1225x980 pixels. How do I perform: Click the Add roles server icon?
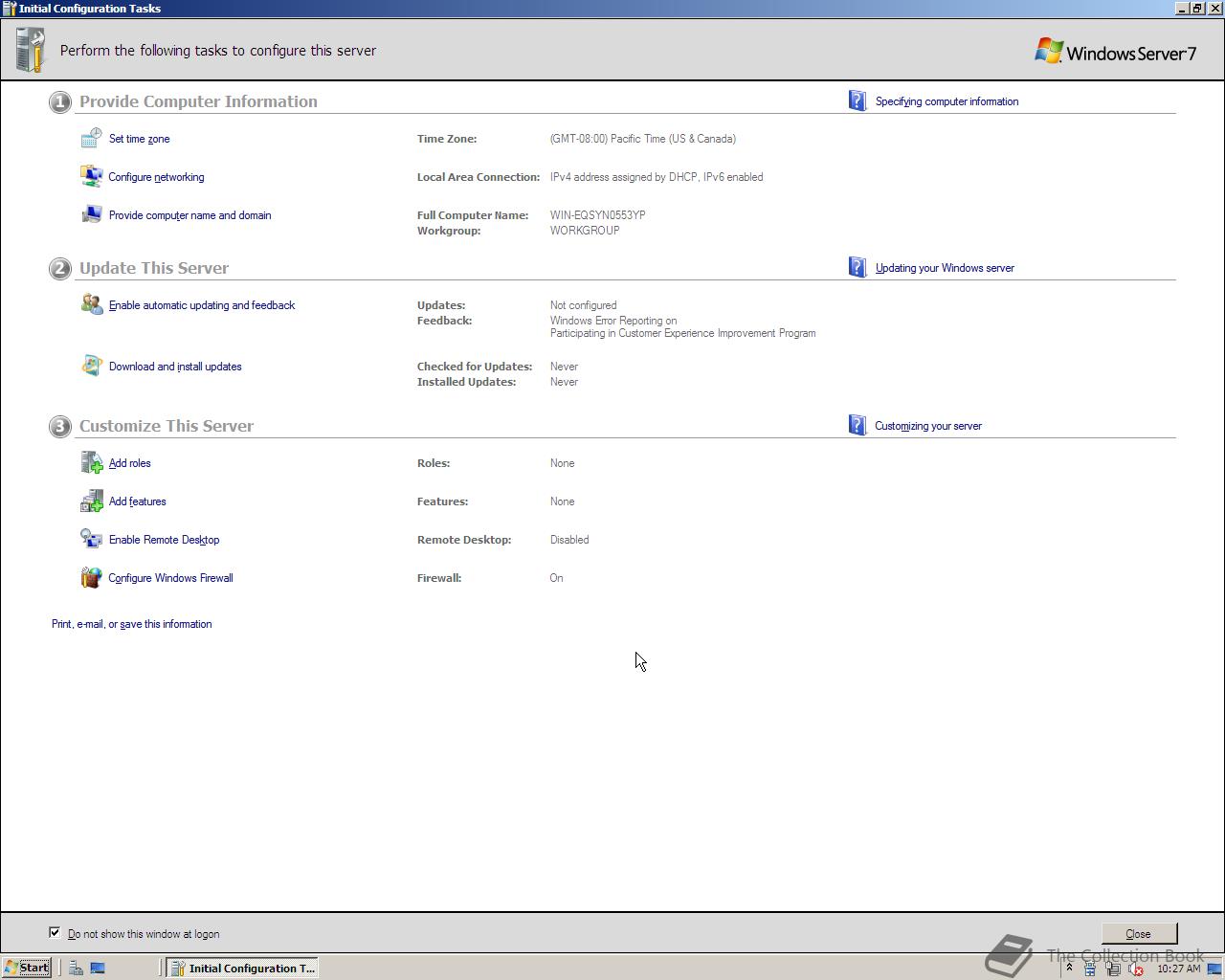pos(91,463)
